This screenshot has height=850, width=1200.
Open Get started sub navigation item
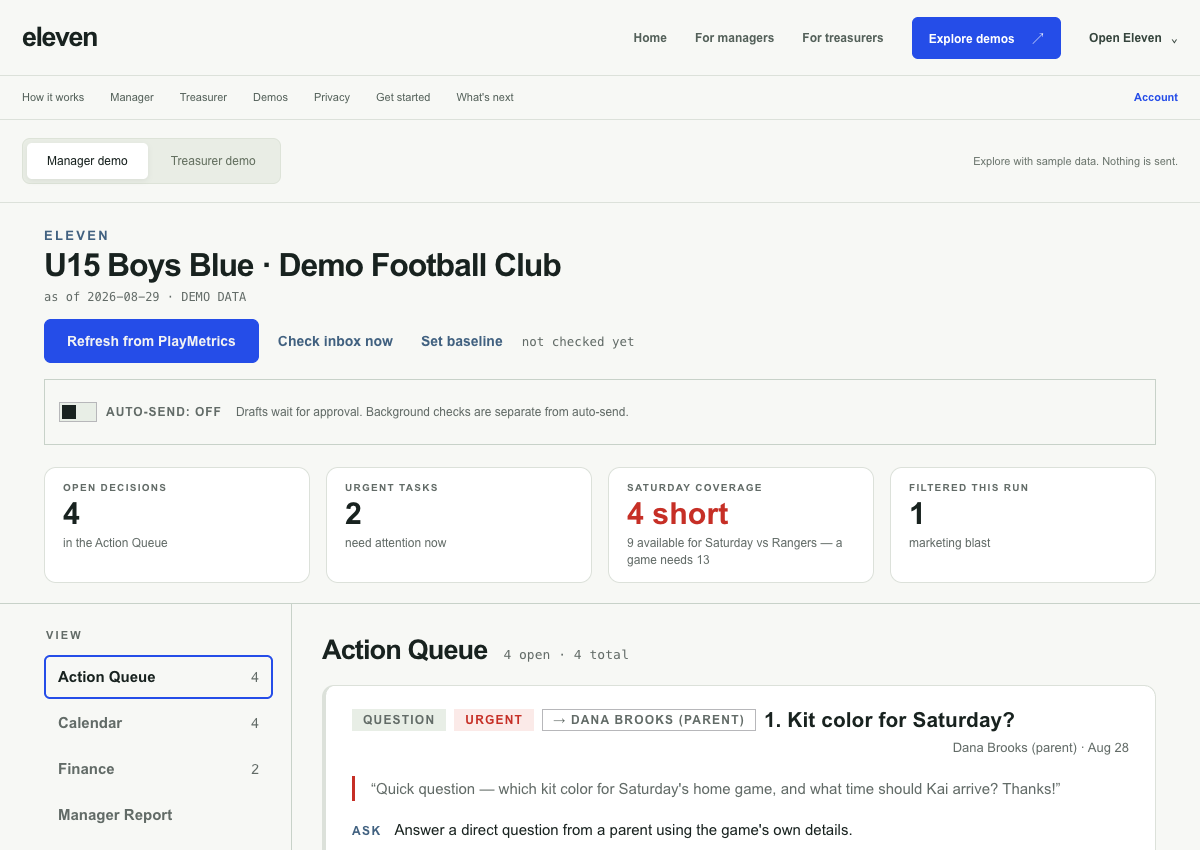tap(403, 97)
